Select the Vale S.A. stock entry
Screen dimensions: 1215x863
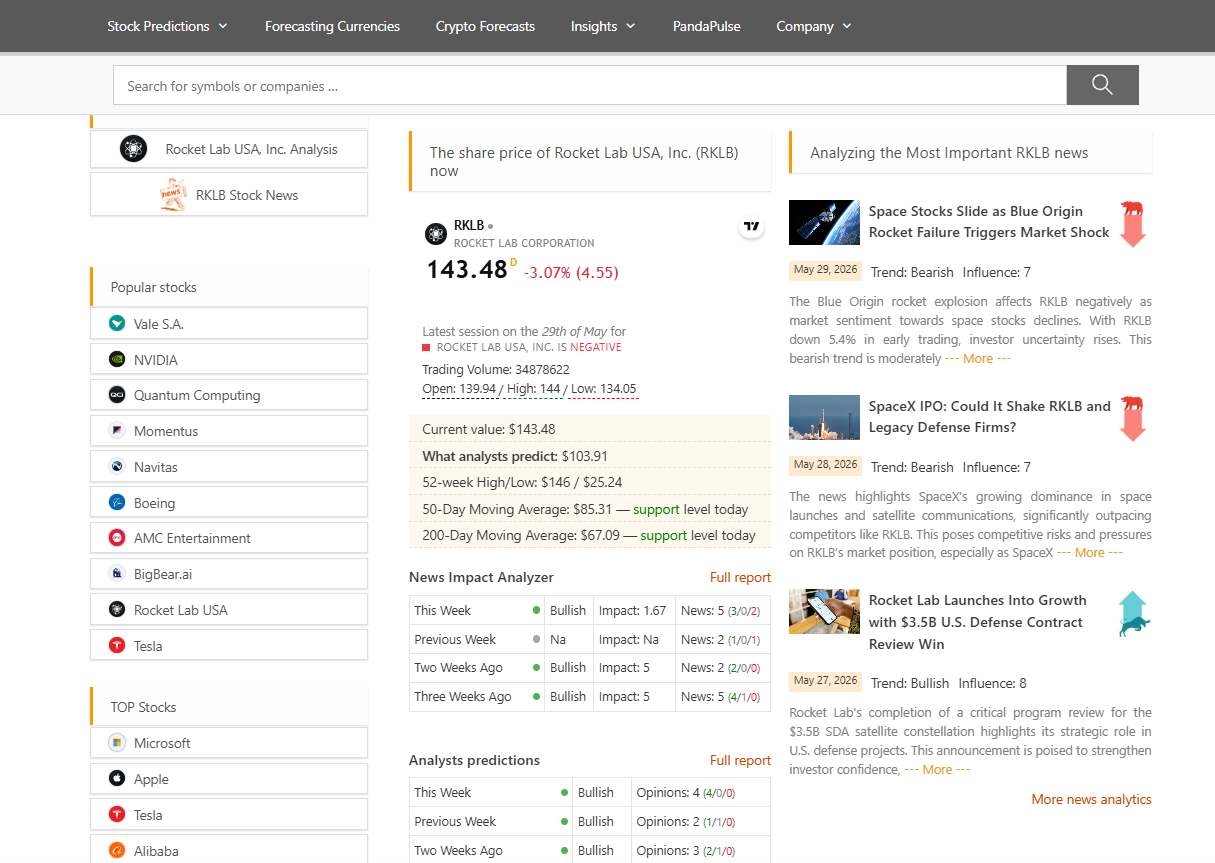pos(229,324)
